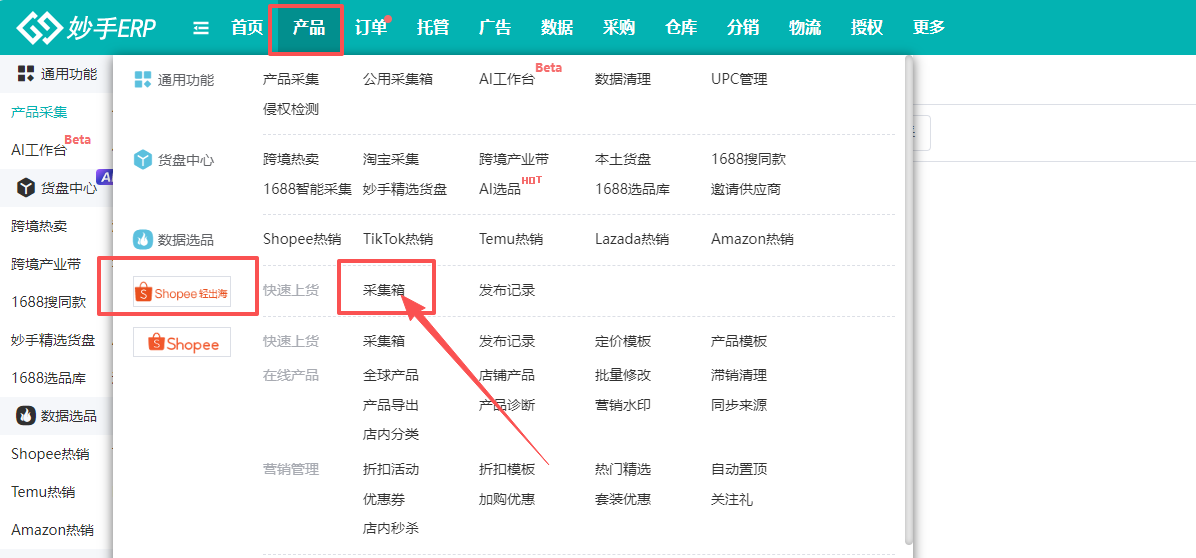1196x558 pixels.
Task: Open Lazada热销 link
Action: pos(632,239)
